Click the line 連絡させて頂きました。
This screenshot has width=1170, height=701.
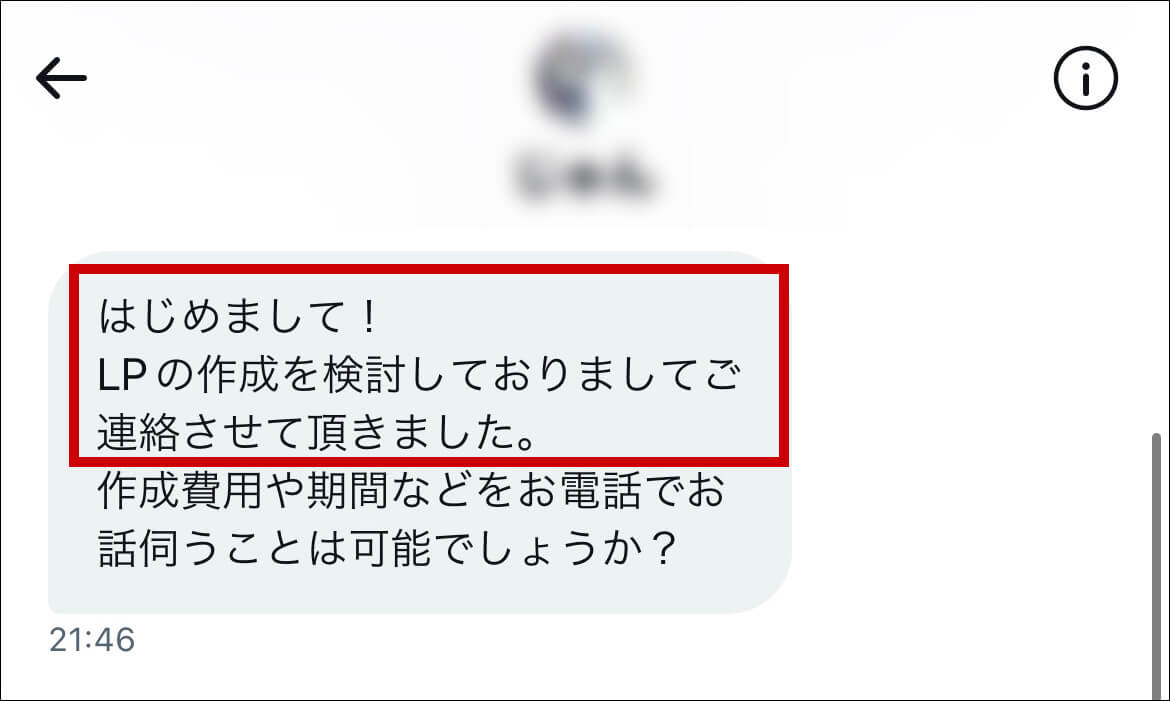click(x=318, y=433)
